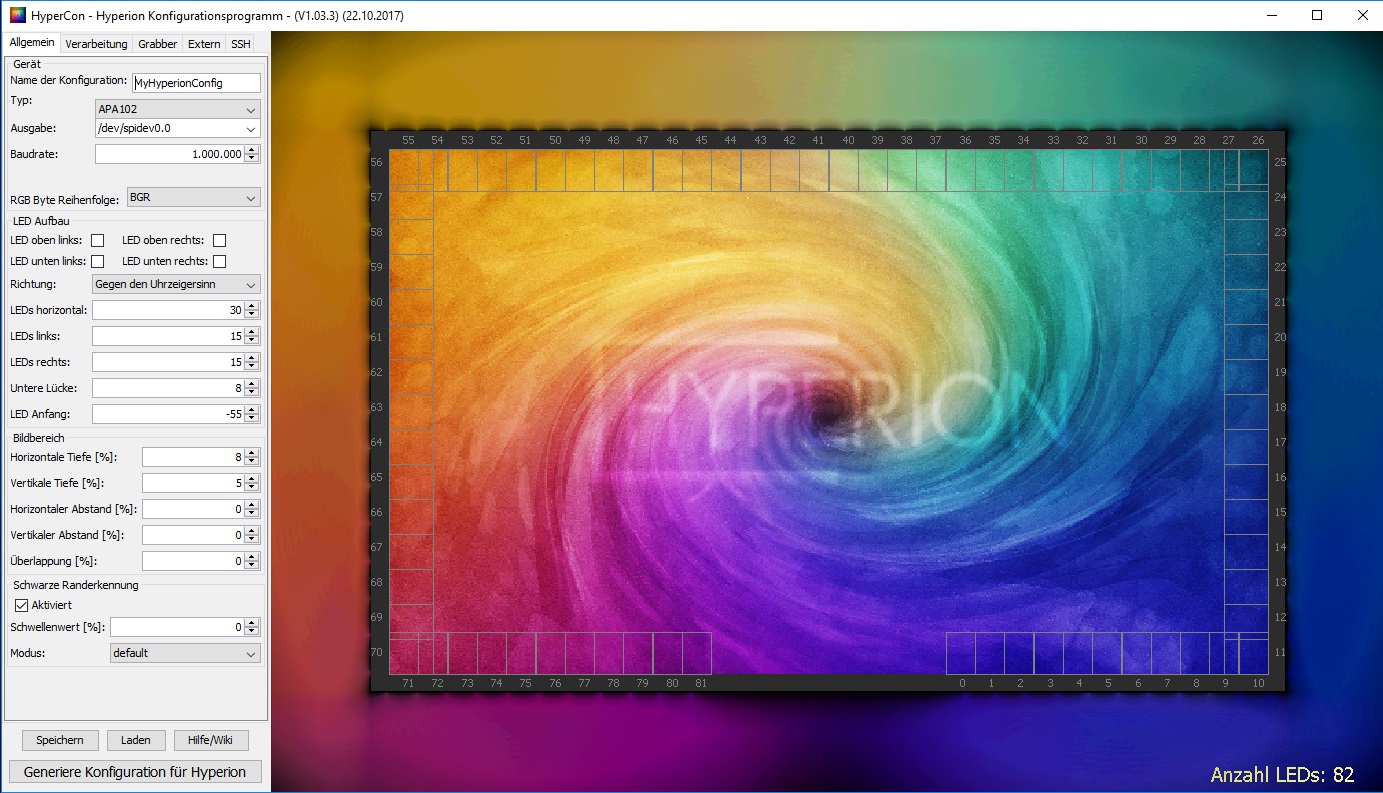
Task: Click the Horizontaler Abstand value field
Action: (x=193, y=509)
